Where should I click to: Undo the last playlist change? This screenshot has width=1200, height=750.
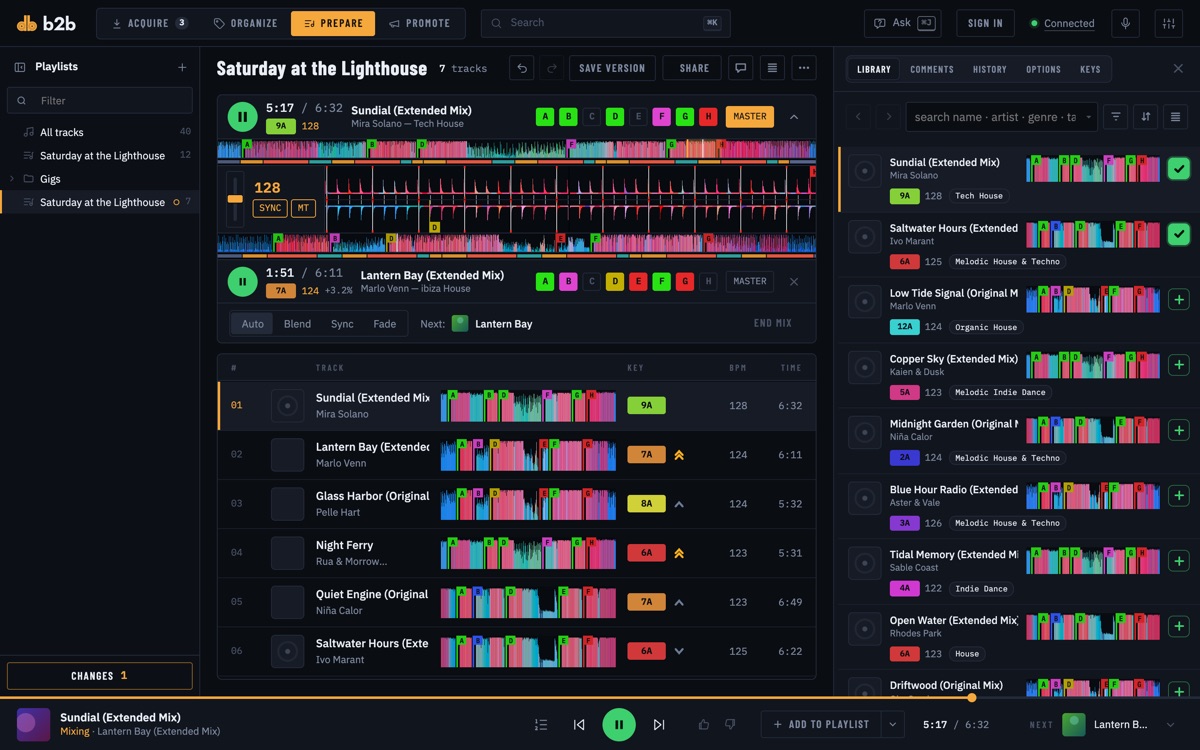pos(522,68)
